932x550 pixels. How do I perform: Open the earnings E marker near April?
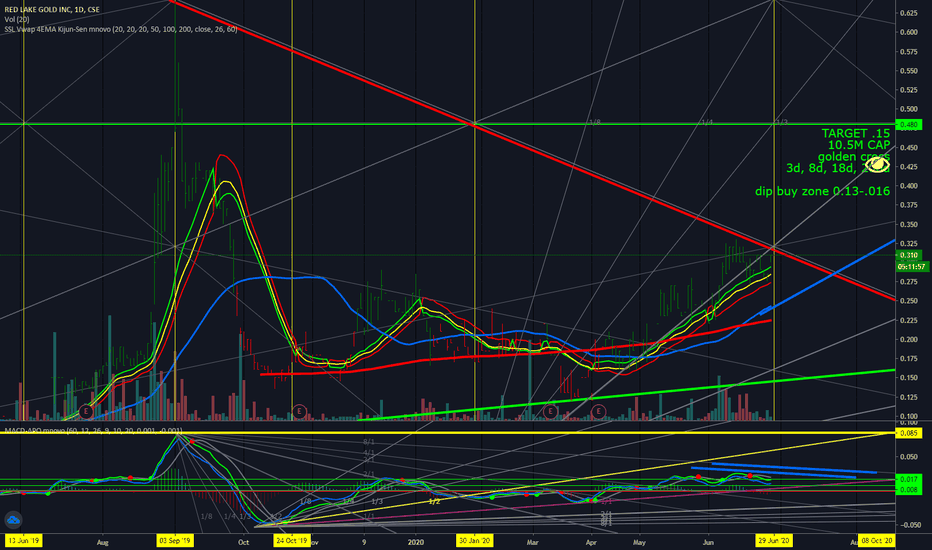tap(598, 411)
